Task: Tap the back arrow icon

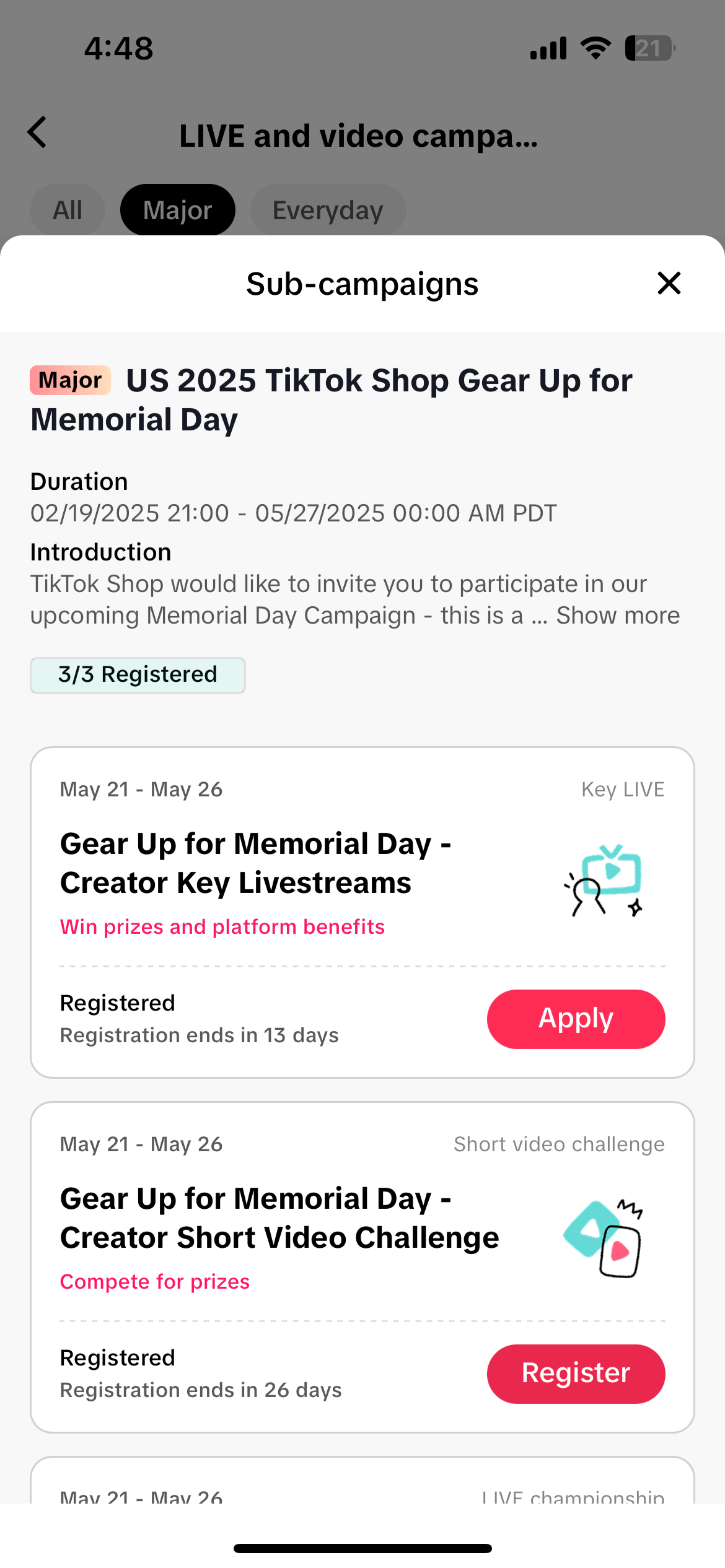Action: (38, 133)
